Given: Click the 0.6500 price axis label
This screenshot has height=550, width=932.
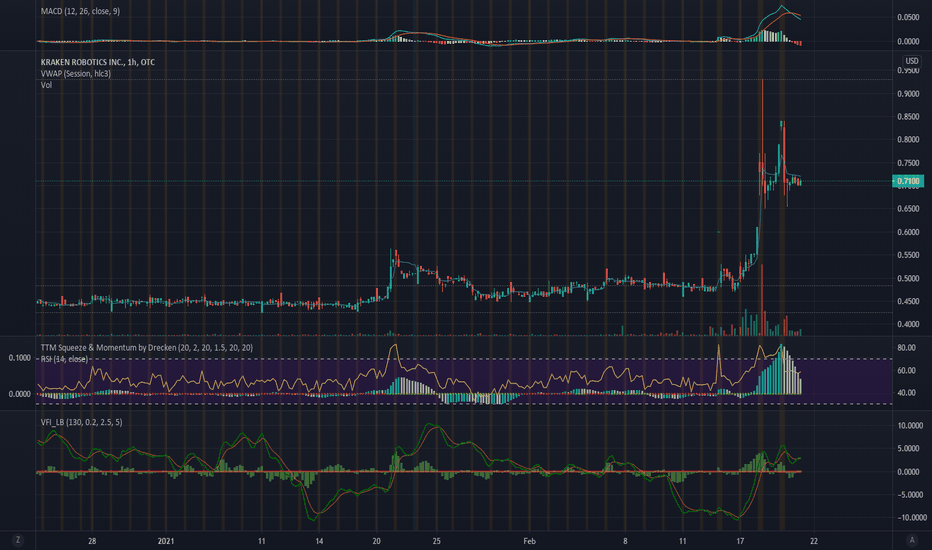Looking at the screenshot, I should tap(908, 209).
